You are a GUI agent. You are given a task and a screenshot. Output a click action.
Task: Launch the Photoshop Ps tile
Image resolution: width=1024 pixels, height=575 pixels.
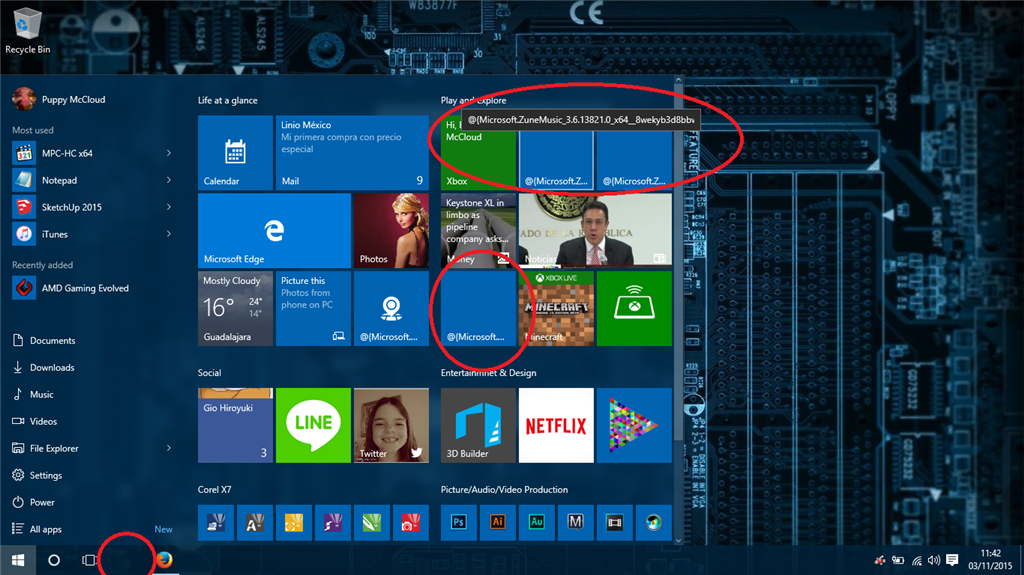coord(458,523)
